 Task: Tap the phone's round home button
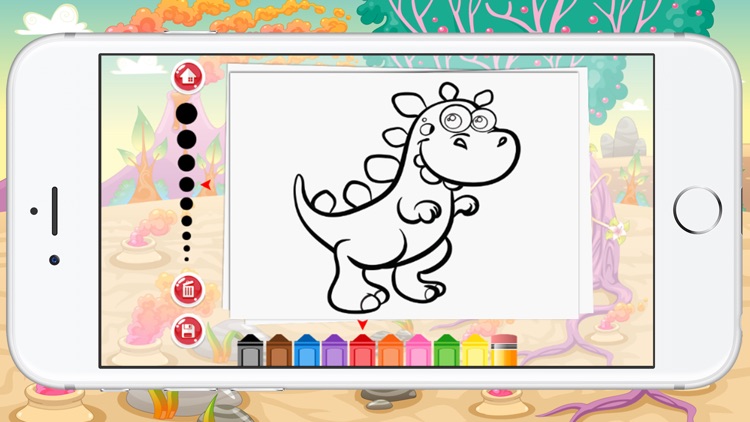click(697, 211)
